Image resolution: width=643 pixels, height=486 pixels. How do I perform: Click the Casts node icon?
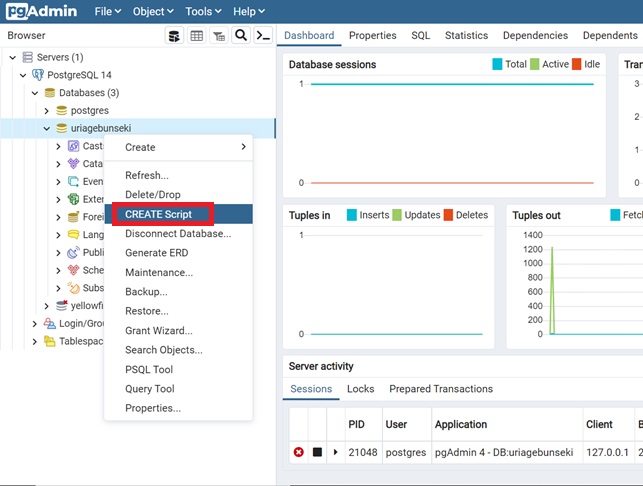(x=73, y=146)
